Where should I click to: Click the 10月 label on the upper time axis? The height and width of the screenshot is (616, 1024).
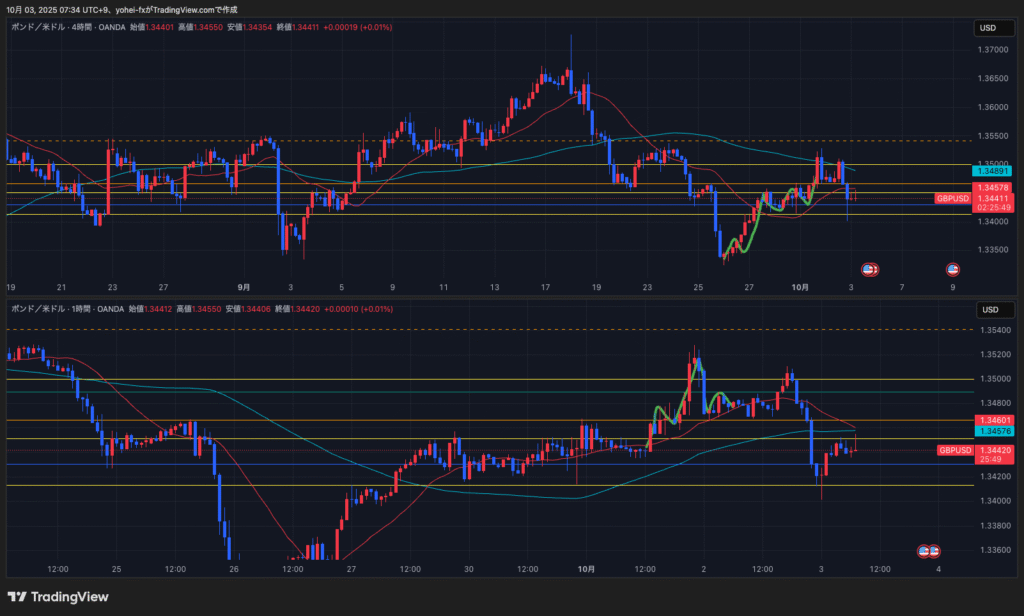pyautogui.click(x=800, y=286)
